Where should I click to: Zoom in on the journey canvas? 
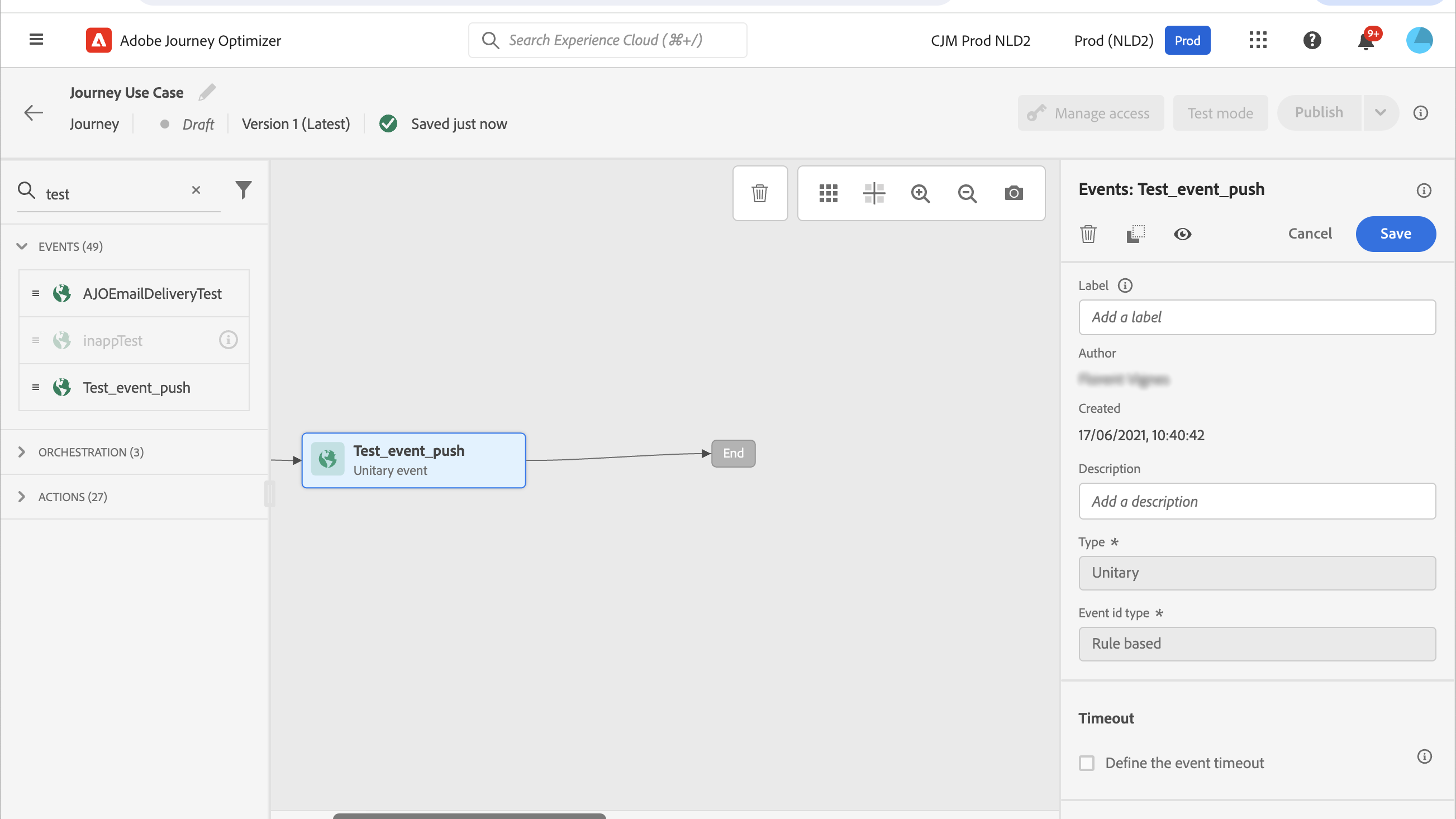(x=920, y=193)
